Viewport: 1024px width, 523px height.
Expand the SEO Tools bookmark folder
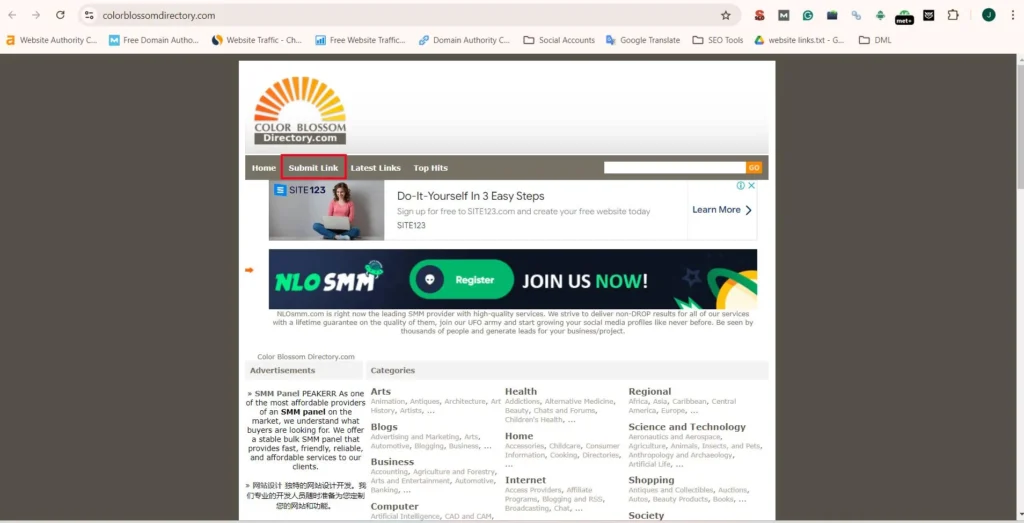(x=718, y=40)
